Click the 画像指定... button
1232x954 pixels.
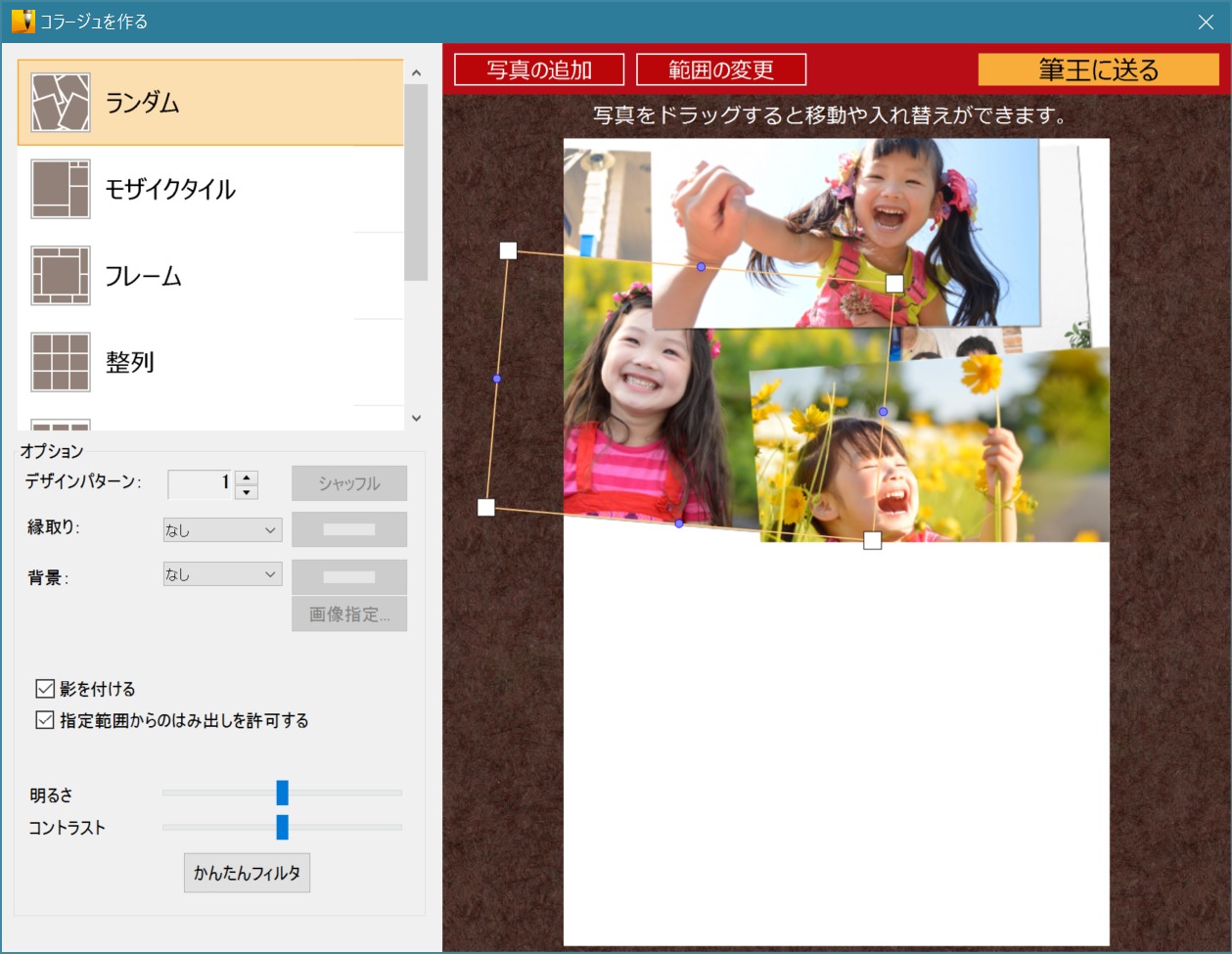pos(349,614)
